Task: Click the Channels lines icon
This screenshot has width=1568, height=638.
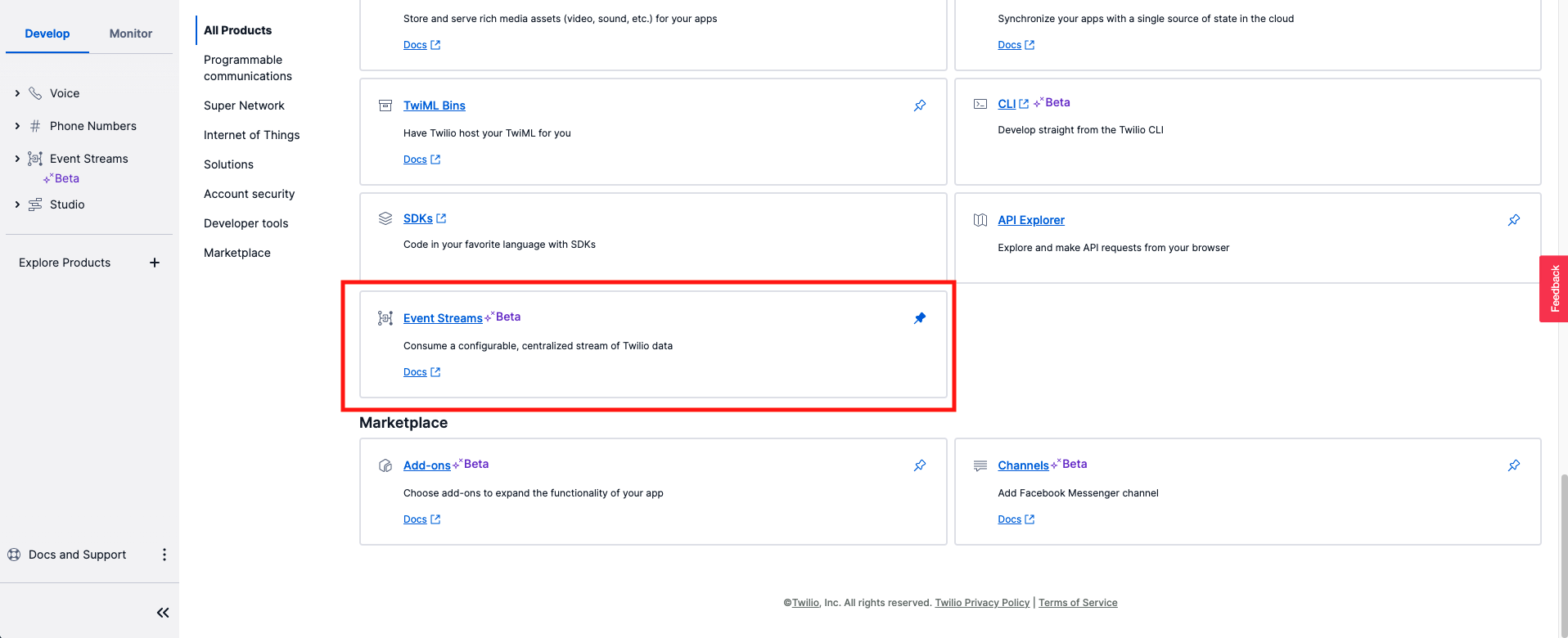Action: 980,465
